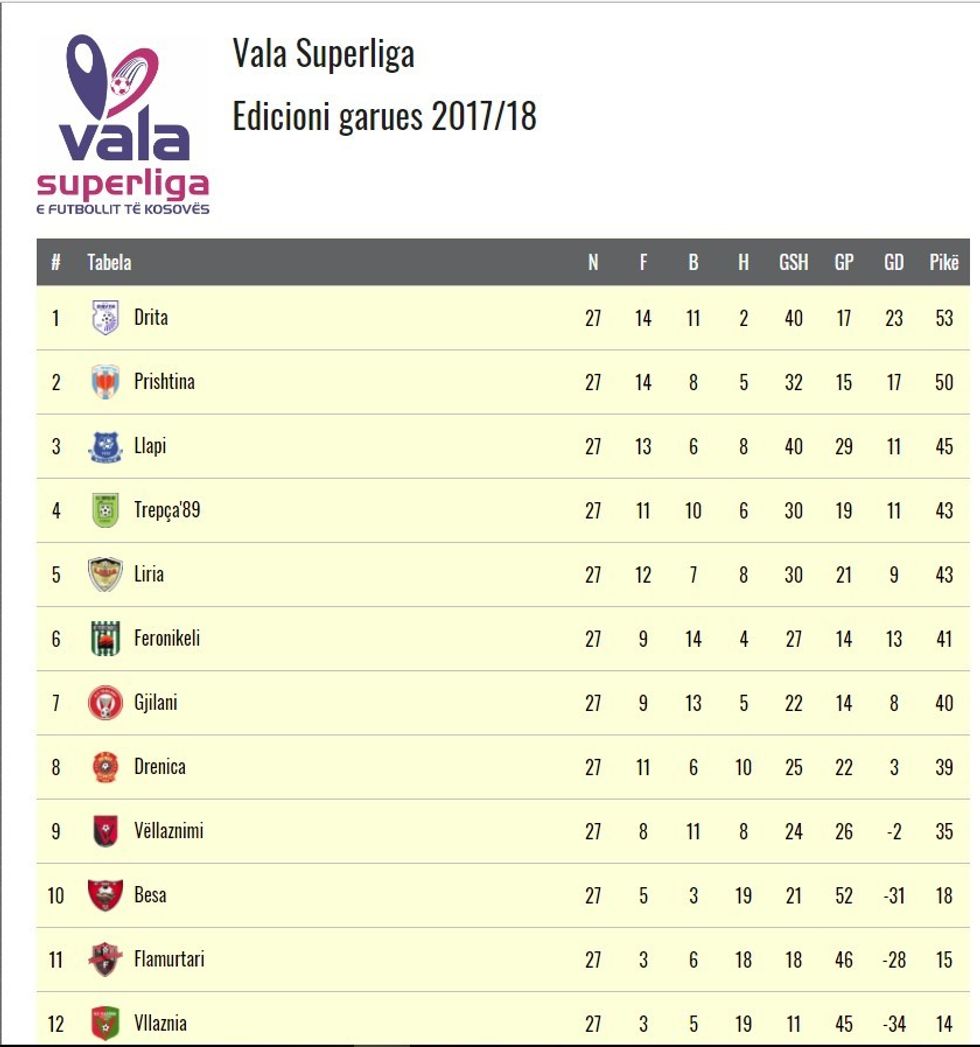Click the Trepça'89 green crest
This screenshot has width=980, height=1047.
coord(105,510)
